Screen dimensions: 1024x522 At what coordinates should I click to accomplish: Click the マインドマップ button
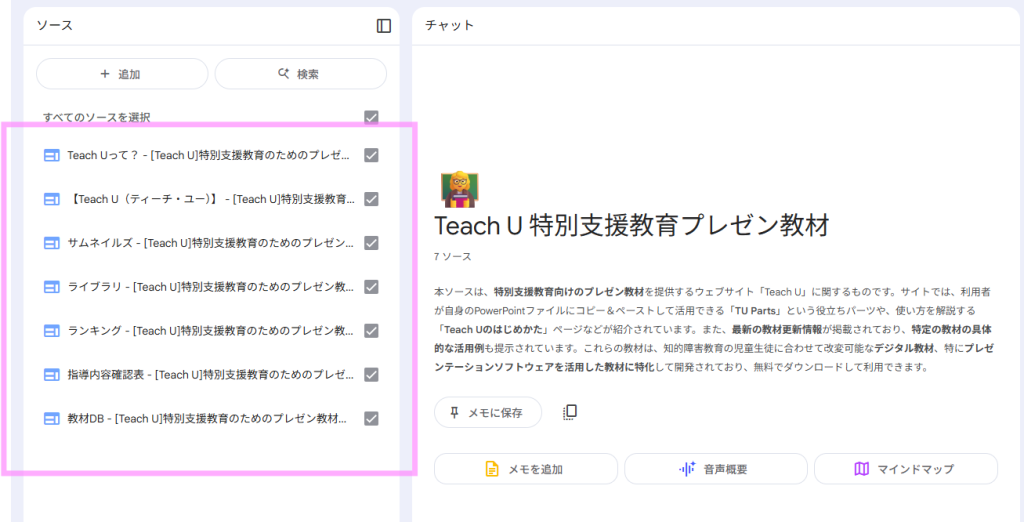point(906,468)
